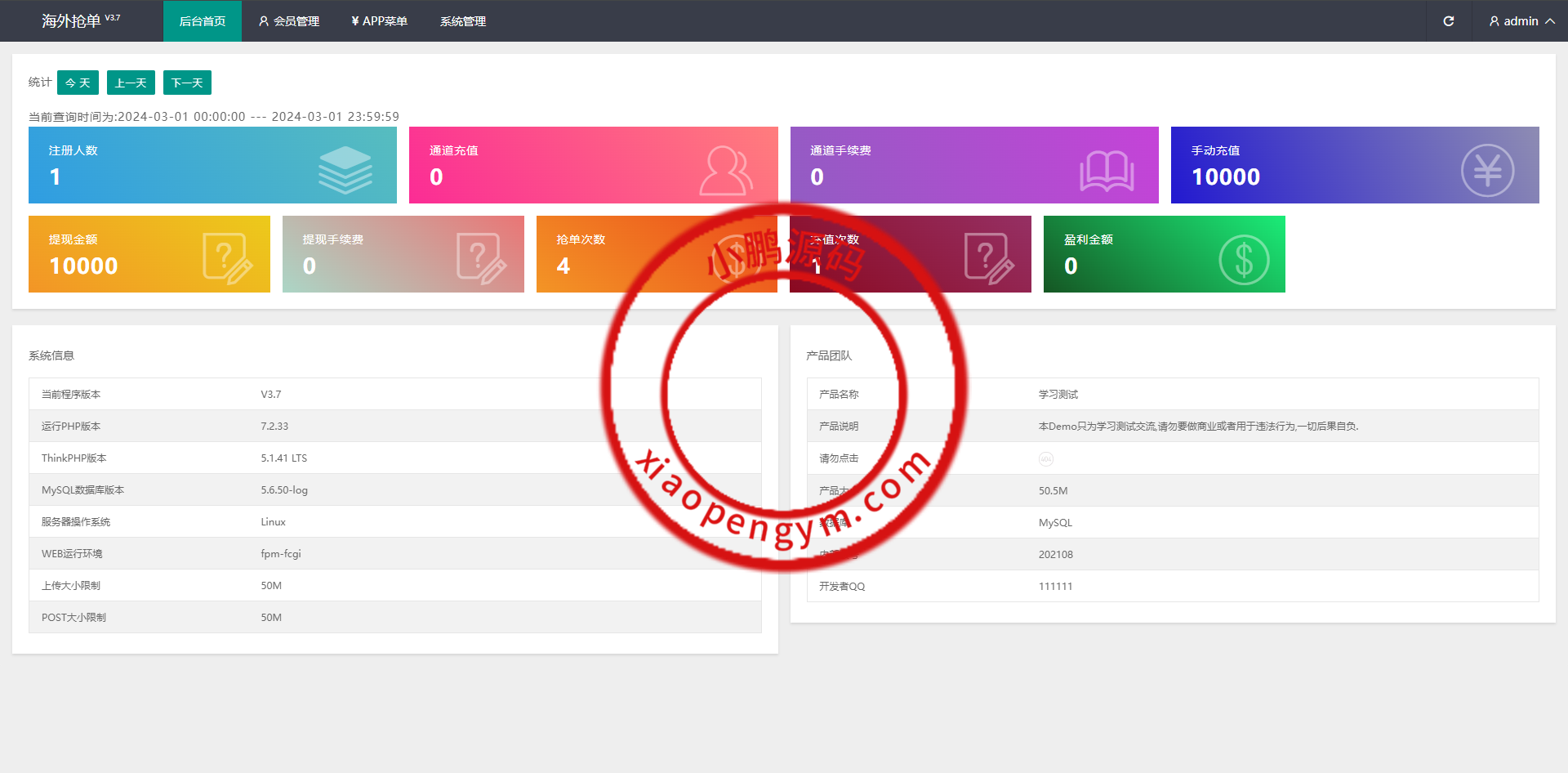Screen dimensions: 1568x773
Task: Click the 今天 statistics button
Action: coord(78,83)
